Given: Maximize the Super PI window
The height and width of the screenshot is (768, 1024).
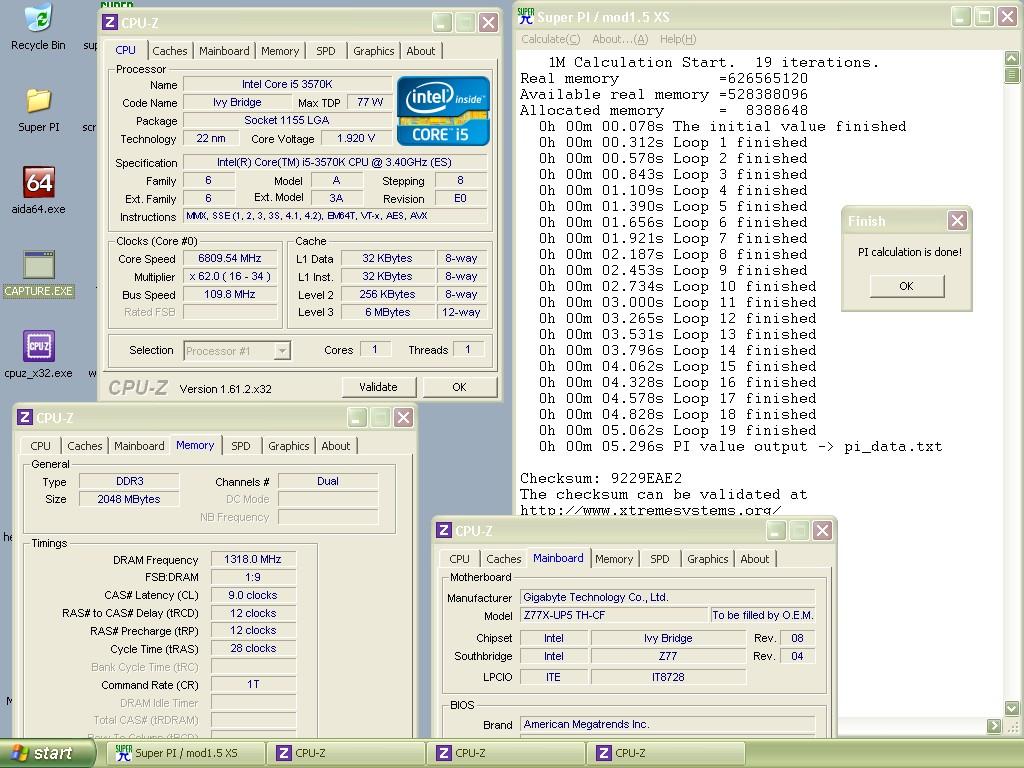Looking at the screenshot, I should click(984, 16).
